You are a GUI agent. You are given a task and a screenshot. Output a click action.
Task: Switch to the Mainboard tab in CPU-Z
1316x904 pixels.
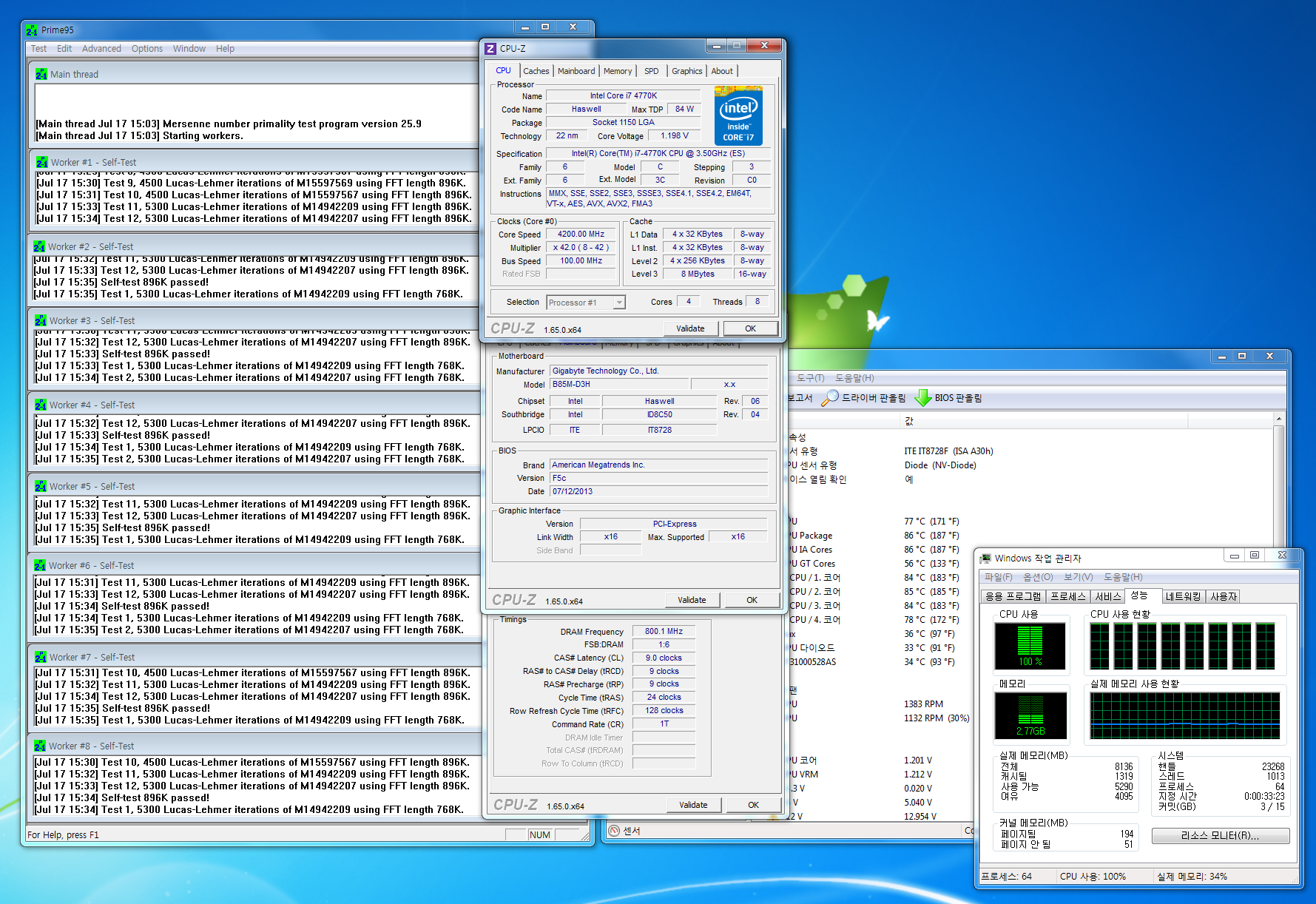click(x=576, y=72)
